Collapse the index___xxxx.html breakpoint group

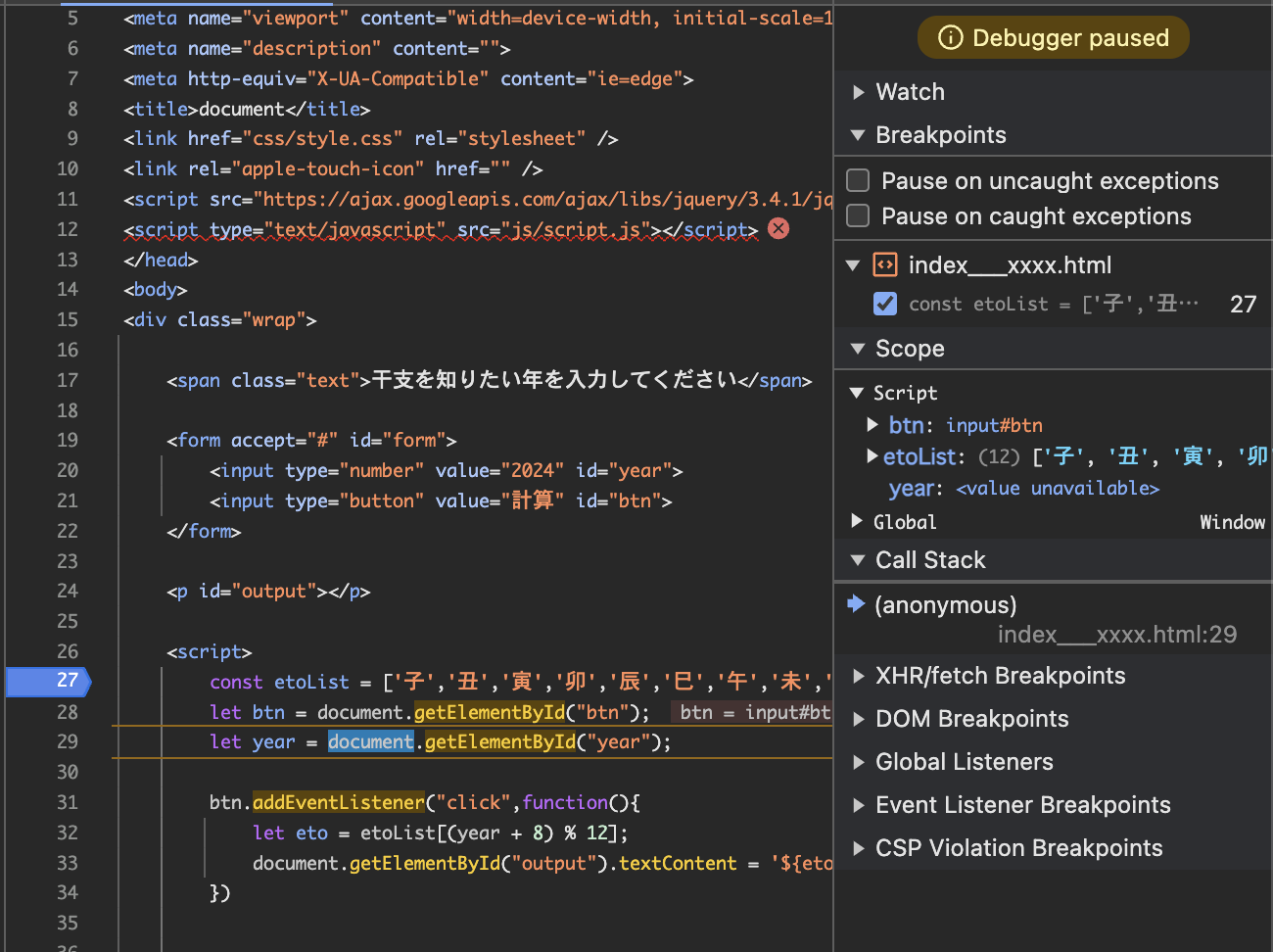click(x=853, y=265)
